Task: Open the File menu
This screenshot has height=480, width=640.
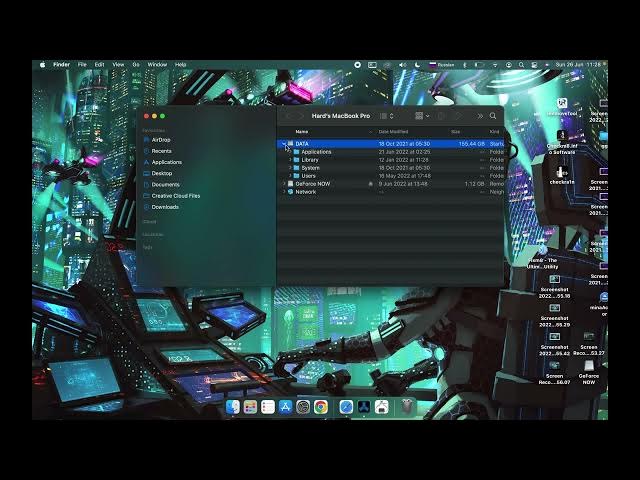Action: [x=82, y=64]
